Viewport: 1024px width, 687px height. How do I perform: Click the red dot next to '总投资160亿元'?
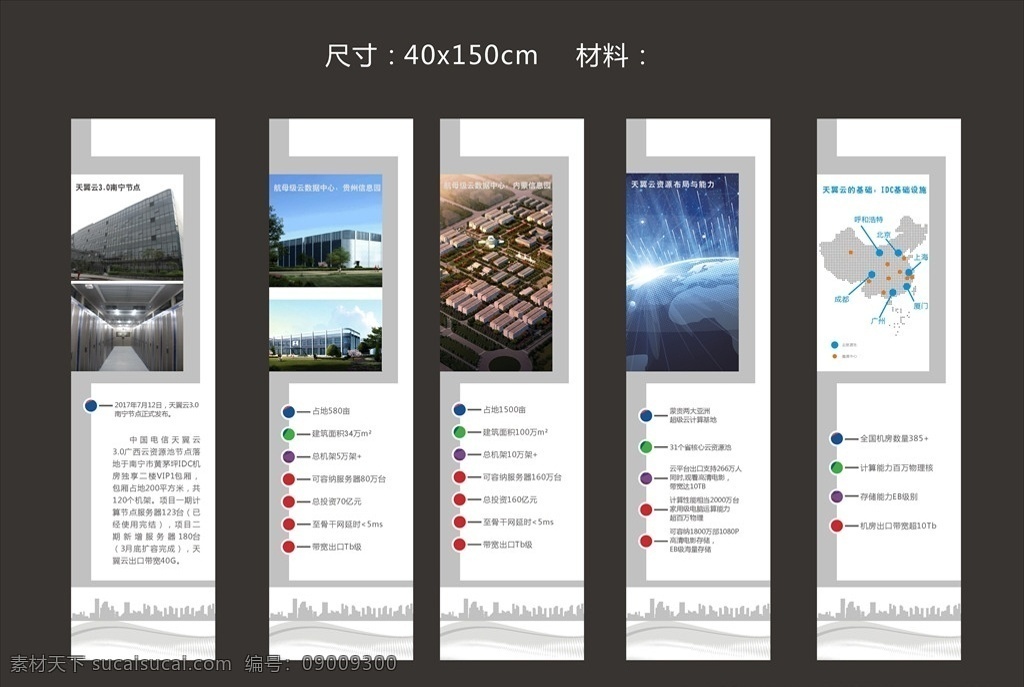point(459,500)
